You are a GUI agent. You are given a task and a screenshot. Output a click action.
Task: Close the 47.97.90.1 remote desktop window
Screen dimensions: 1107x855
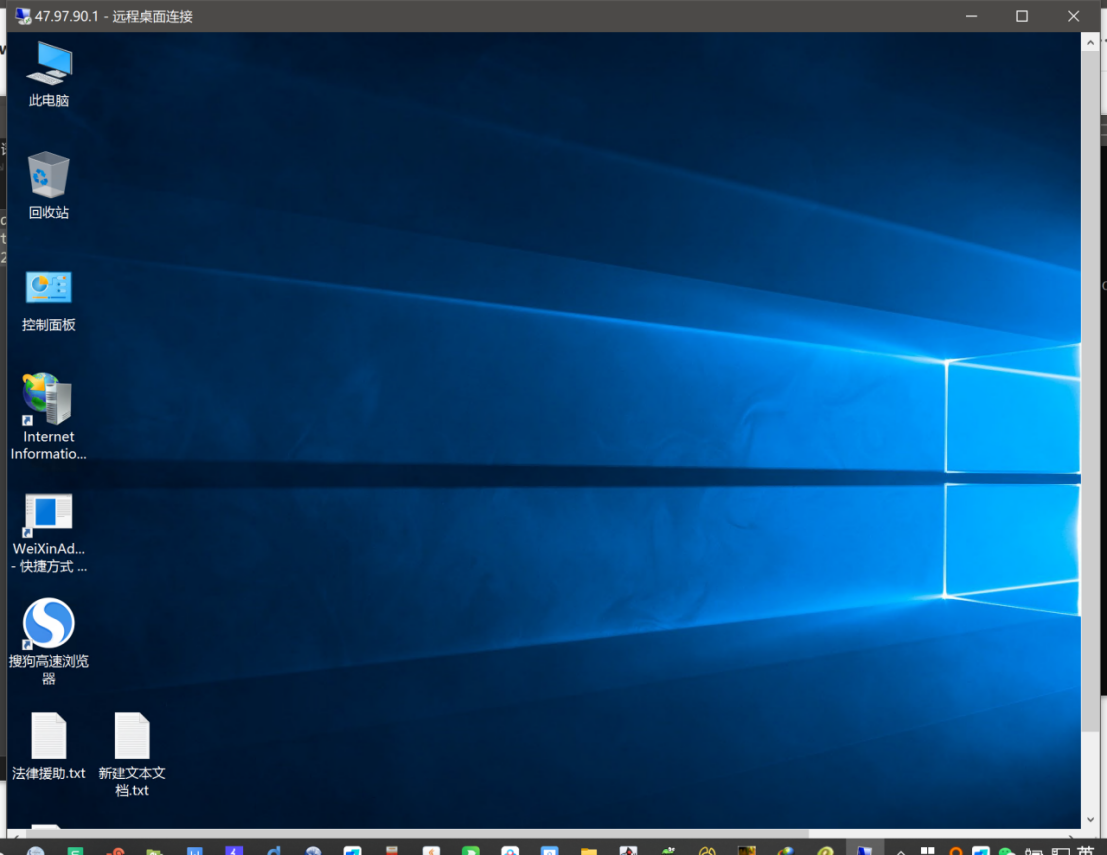coord(1074,16)
